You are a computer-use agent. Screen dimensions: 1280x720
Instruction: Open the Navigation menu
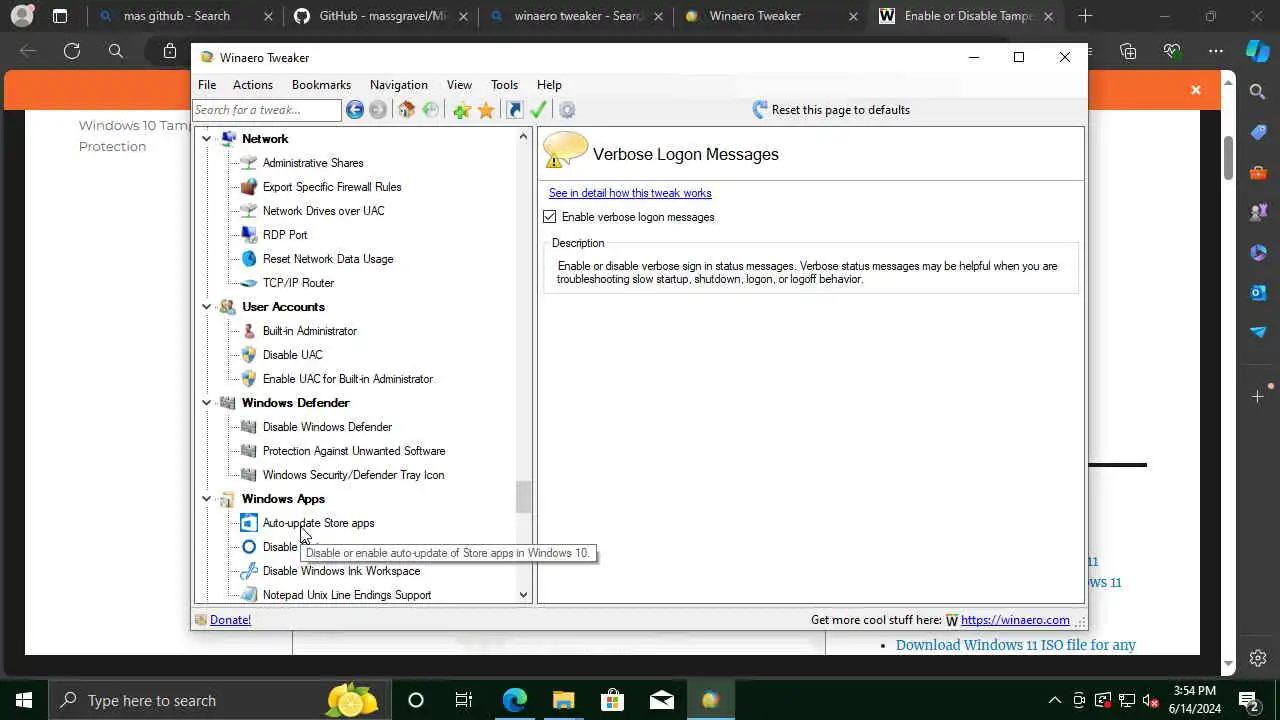click(x=399, y=85)
